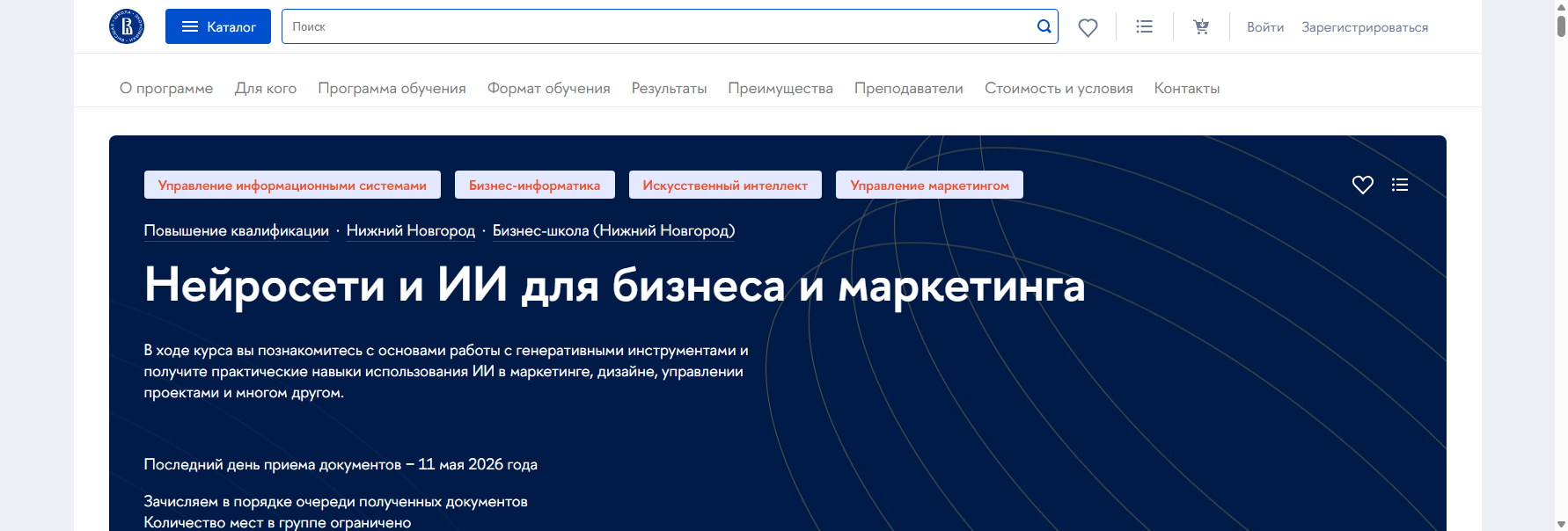Open Повышение квалификации link

pos(237,230)
